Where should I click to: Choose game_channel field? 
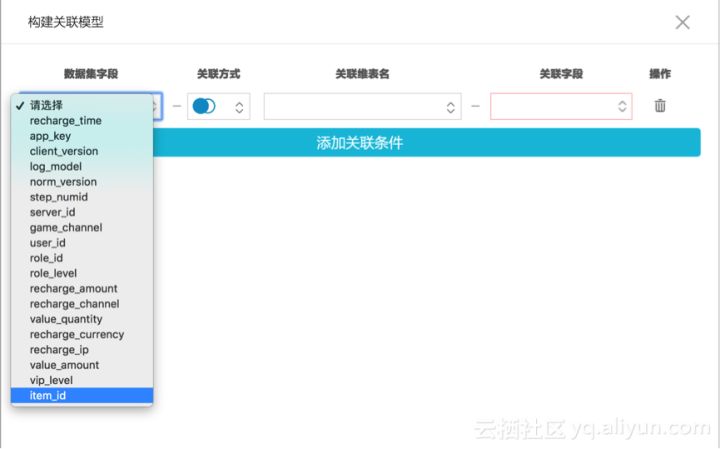tap(82, 227)
